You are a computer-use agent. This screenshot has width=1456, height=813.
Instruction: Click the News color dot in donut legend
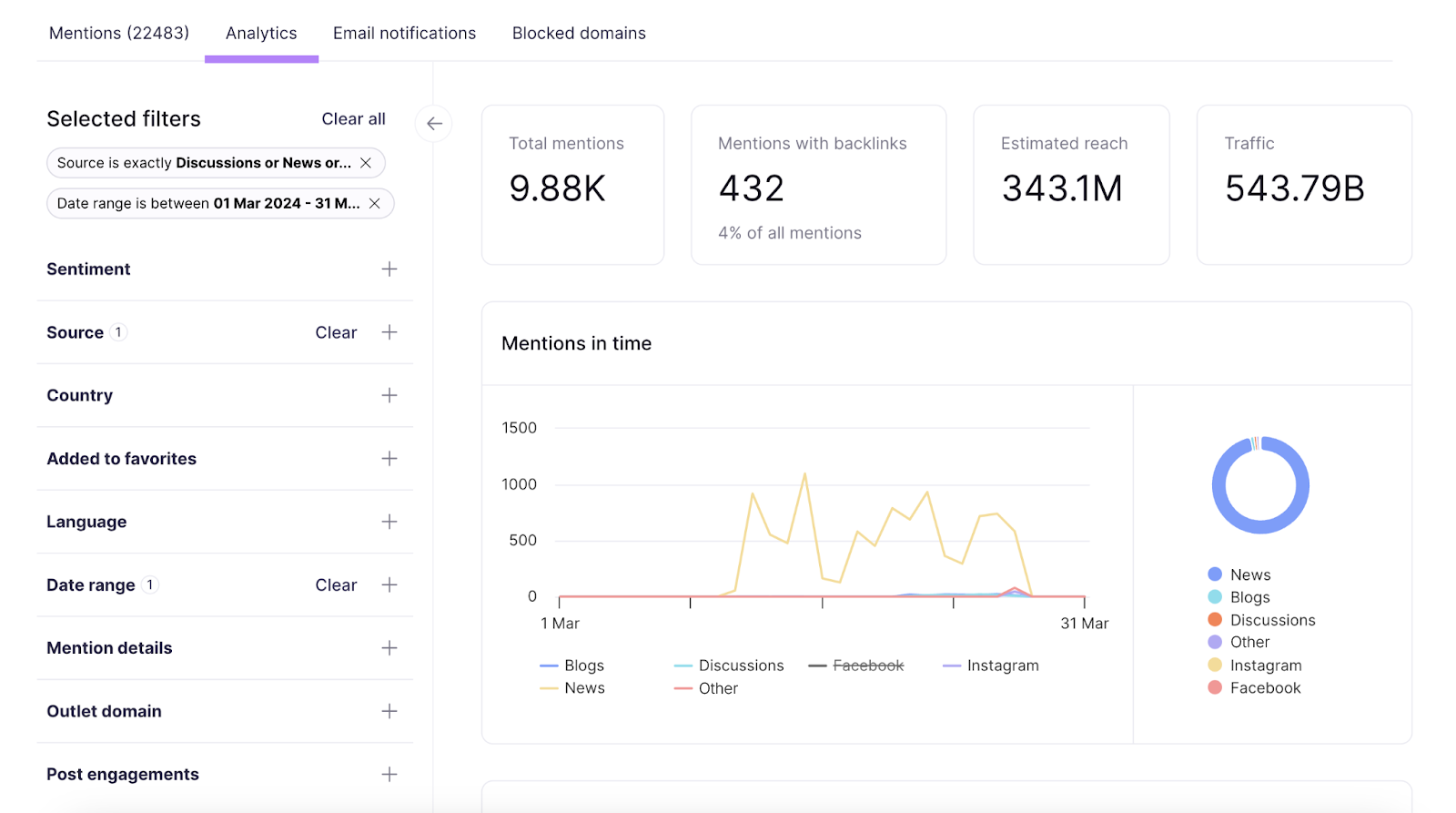pos(1215,574)
